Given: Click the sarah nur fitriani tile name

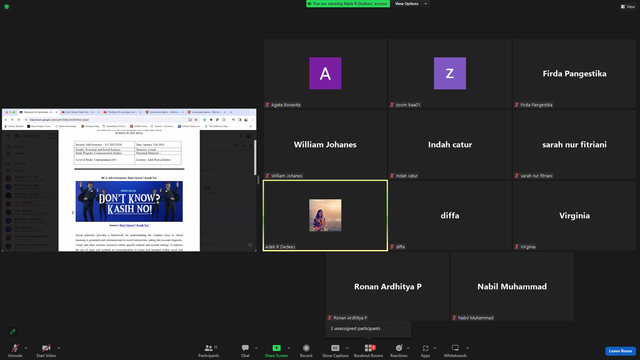Looking at the screenshot, I should [x=574, y=144].
